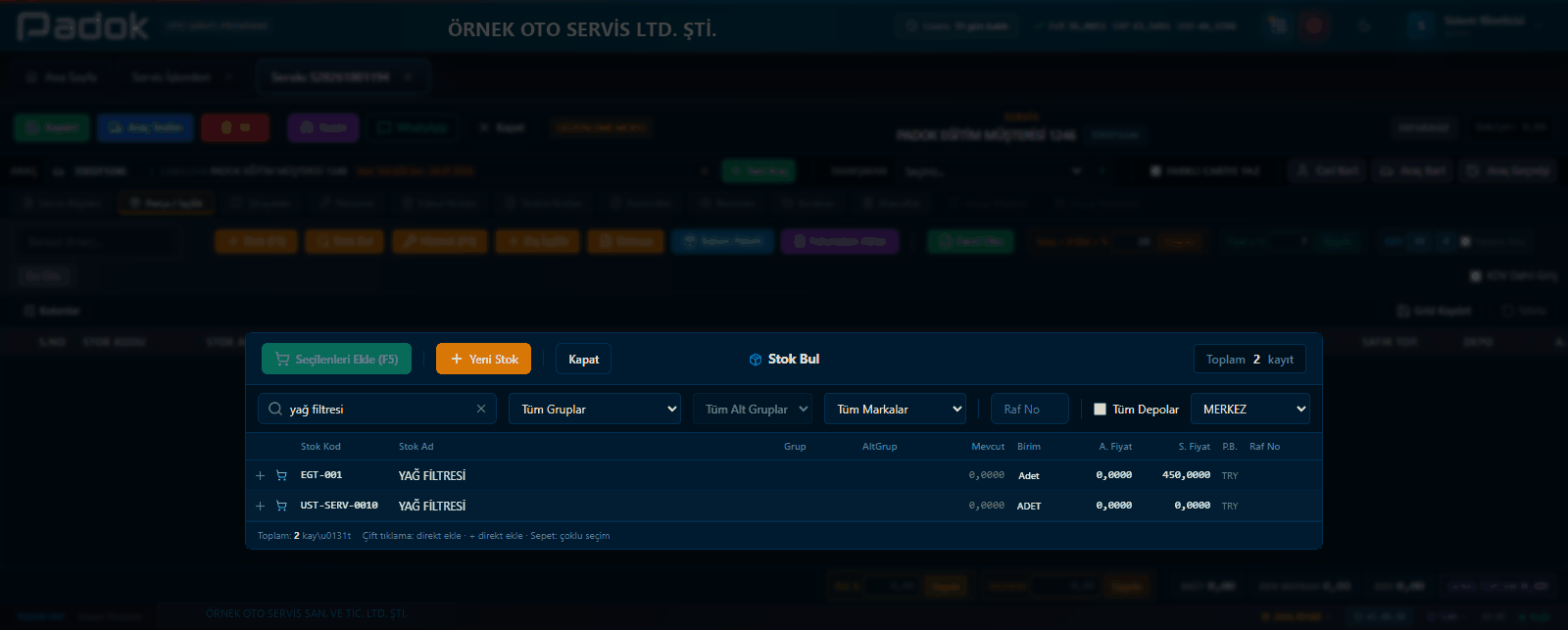This screenshot has width=1568, height=630.
Task: Click the P.B. column header
Action: [x=1230, y=446]
